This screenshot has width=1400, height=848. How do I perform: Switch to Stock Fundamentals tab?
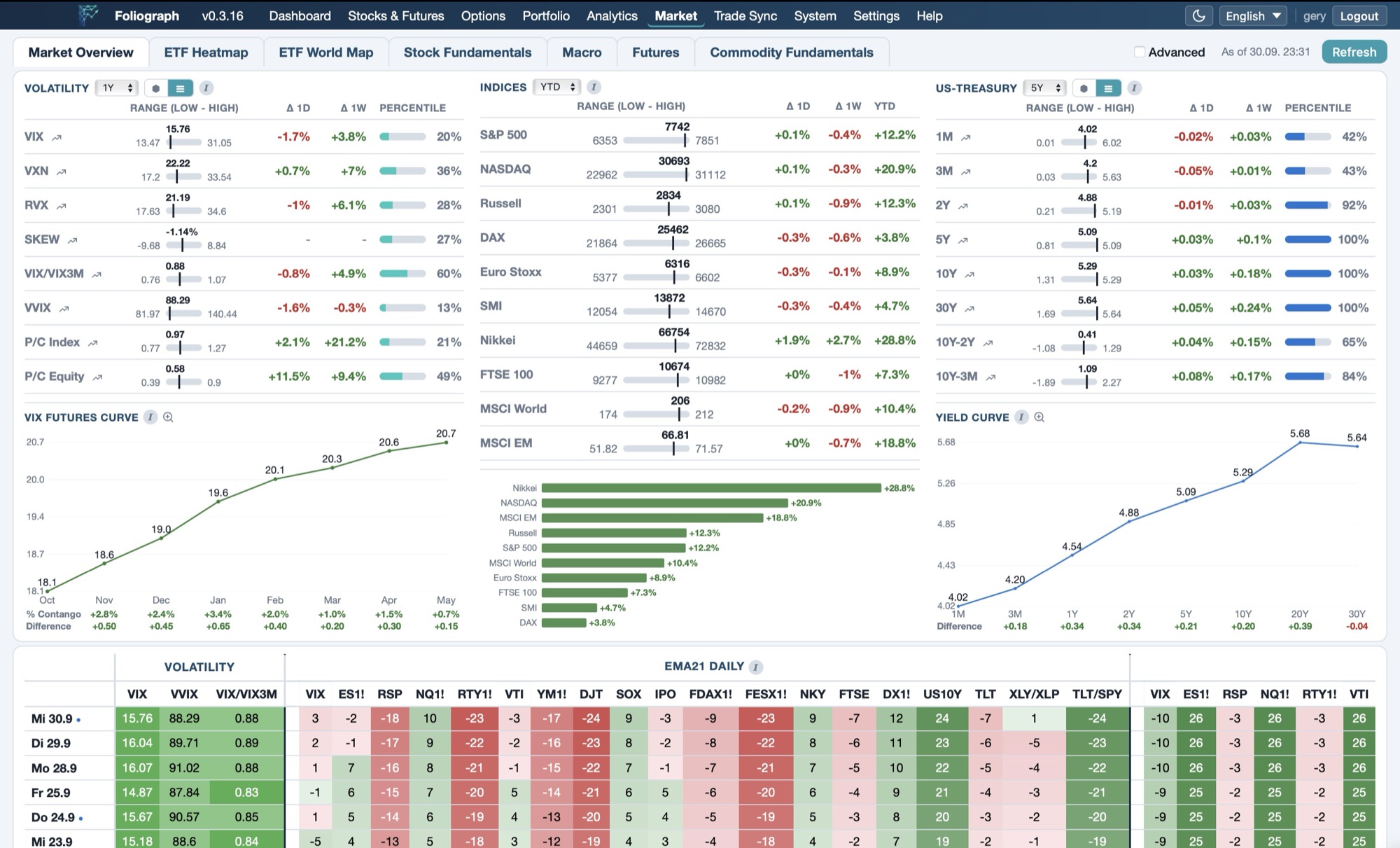click(x=468, y=53)
